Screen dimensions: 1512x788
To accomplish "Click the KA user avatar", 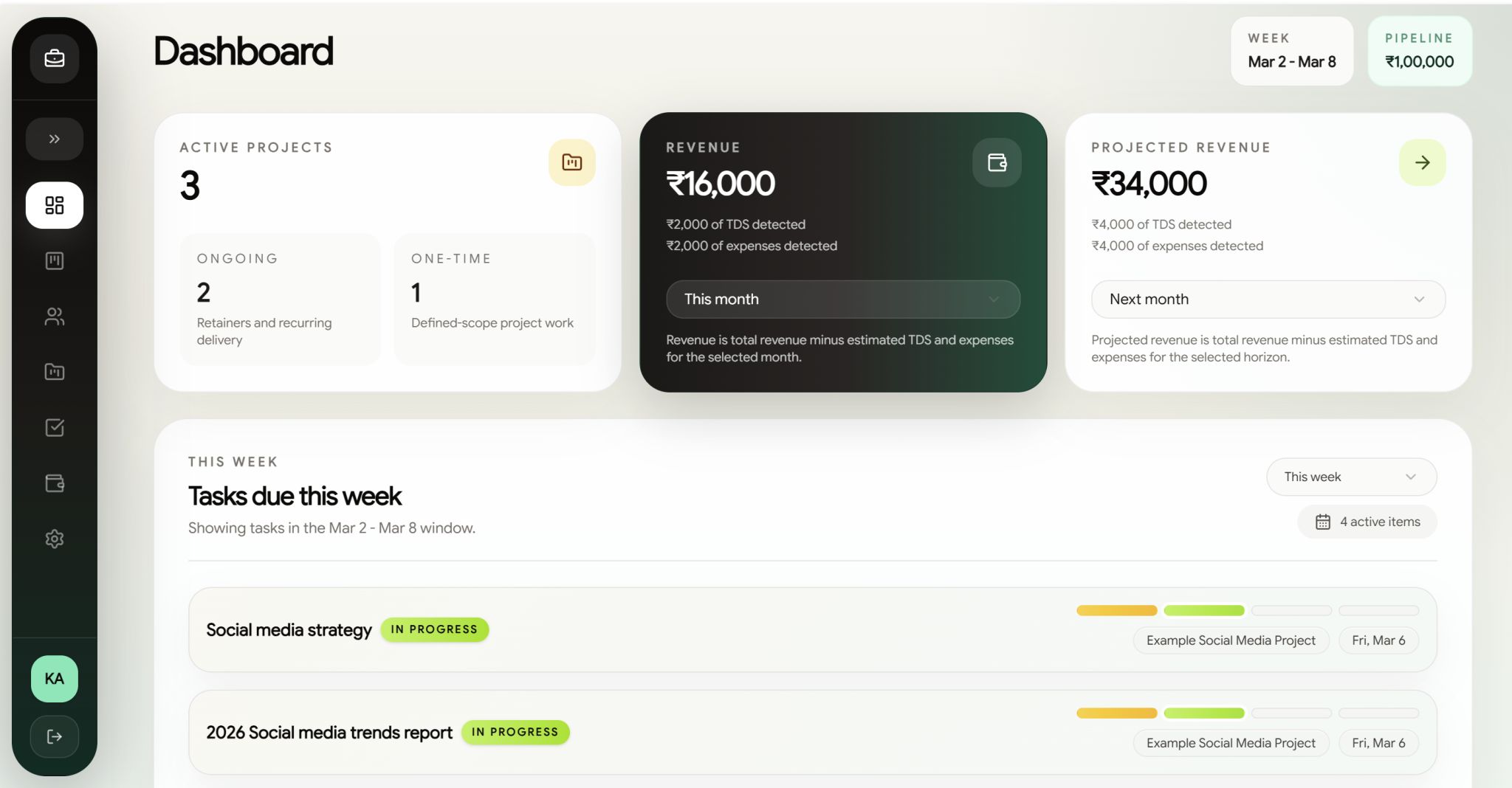I will [55, 679].
